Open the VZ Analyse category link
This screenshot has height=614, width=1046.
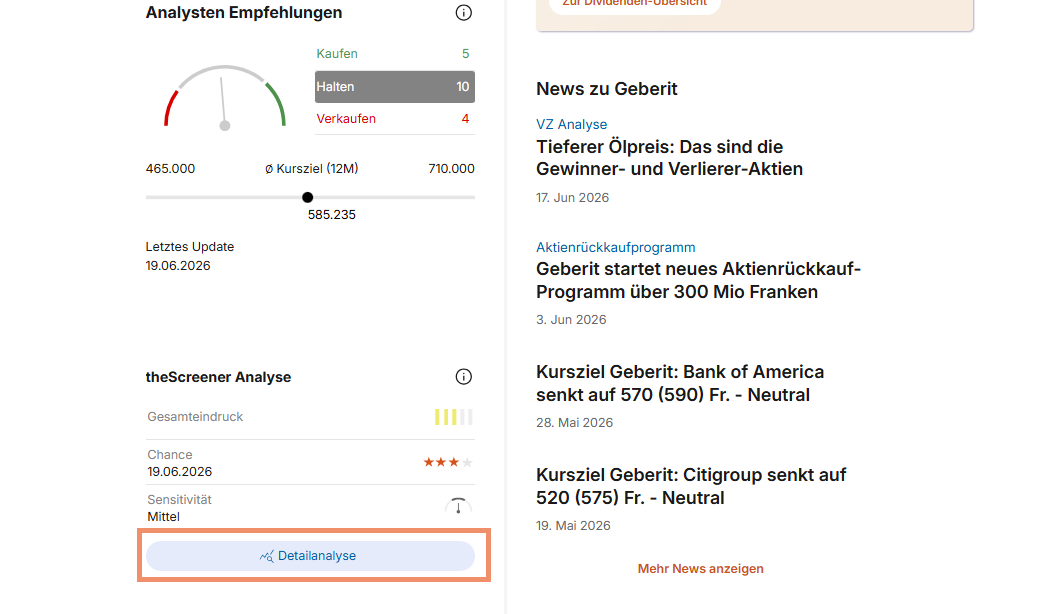(x=572, y=125)
